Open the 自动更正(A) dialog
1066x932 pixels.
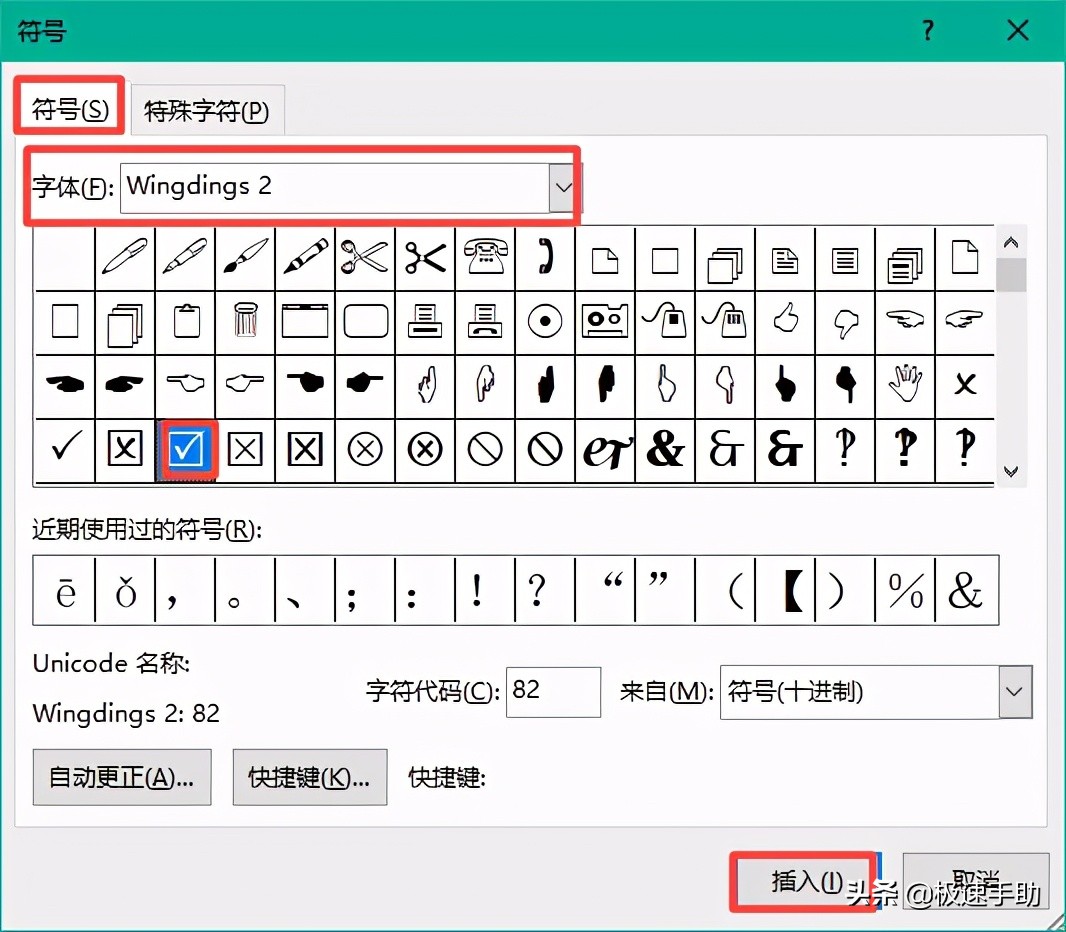121,777
